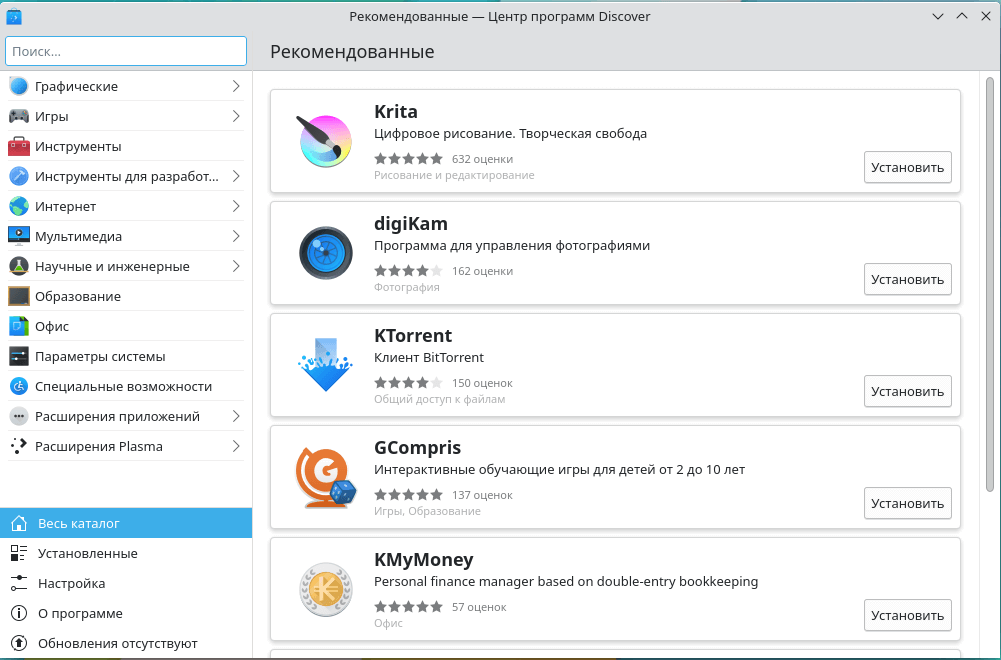This screenshot has width=1001, height=660.
Task: Click the Discover app icon in title bar
Action: [x=14, y=17]
